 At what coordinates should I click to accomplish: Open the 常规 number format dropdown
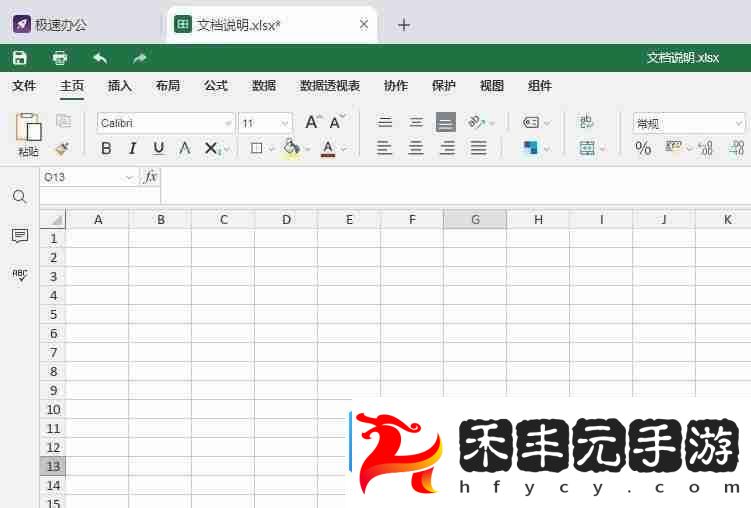point(738,124)
